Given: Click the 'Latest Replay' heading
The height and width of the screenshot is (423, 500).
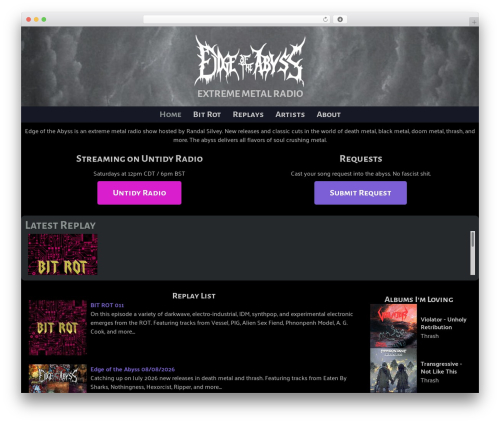Looking at the screenshot, I should tap(60, 225).
